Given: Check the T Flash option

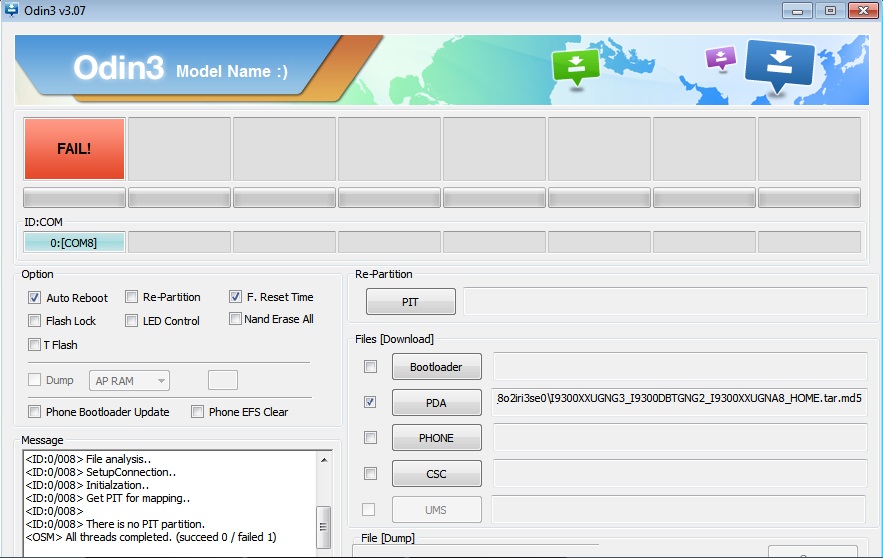Looking at the screenshot, I should coord(34,344).
